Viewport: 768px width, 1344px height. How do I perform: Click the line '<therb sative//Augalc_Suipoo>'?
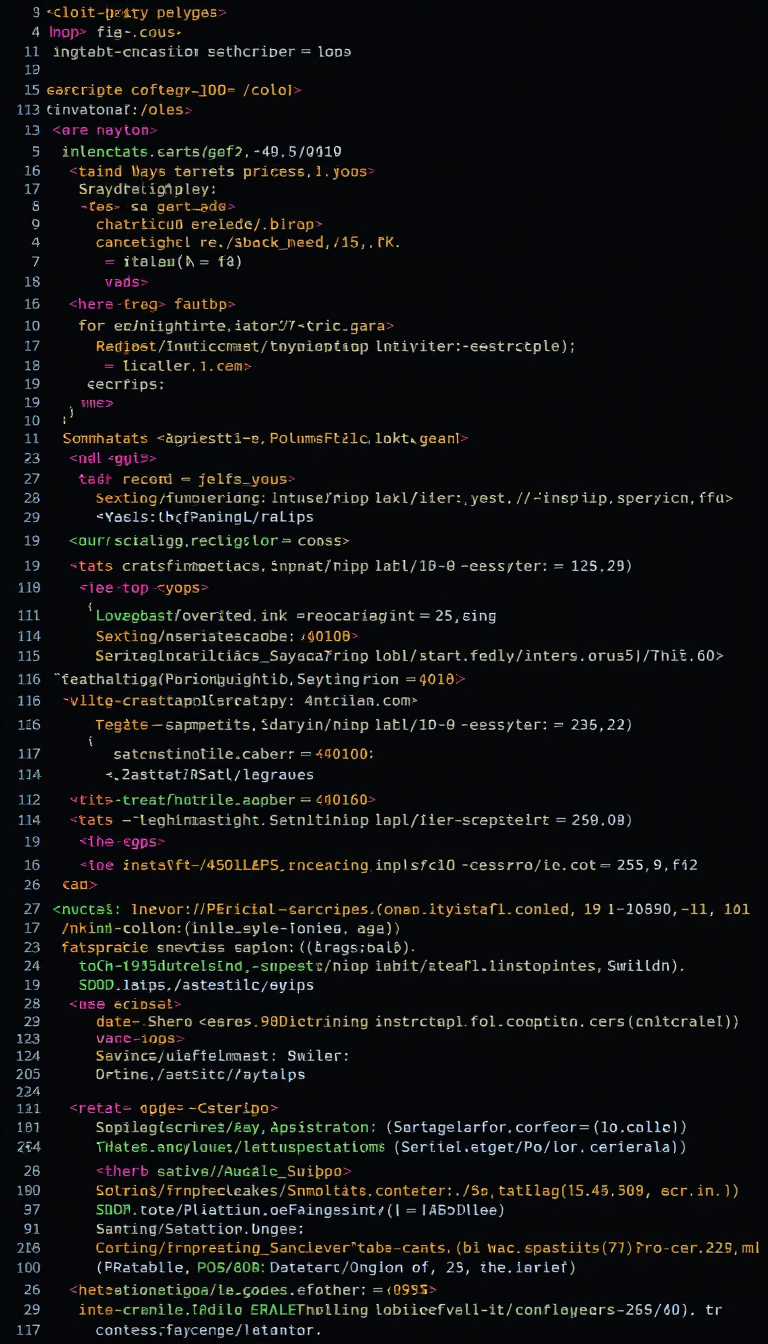[x=223, y=1170]
